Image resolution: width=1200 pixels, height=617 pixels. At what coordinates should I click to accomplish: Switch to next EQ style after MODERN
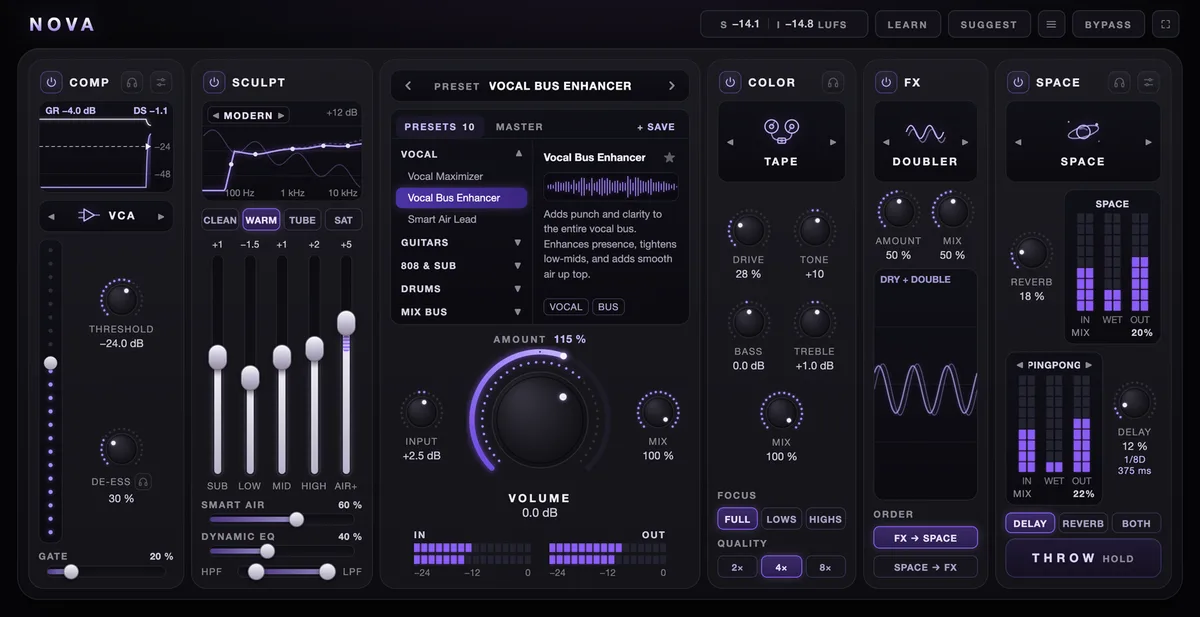tap(281, 116)
